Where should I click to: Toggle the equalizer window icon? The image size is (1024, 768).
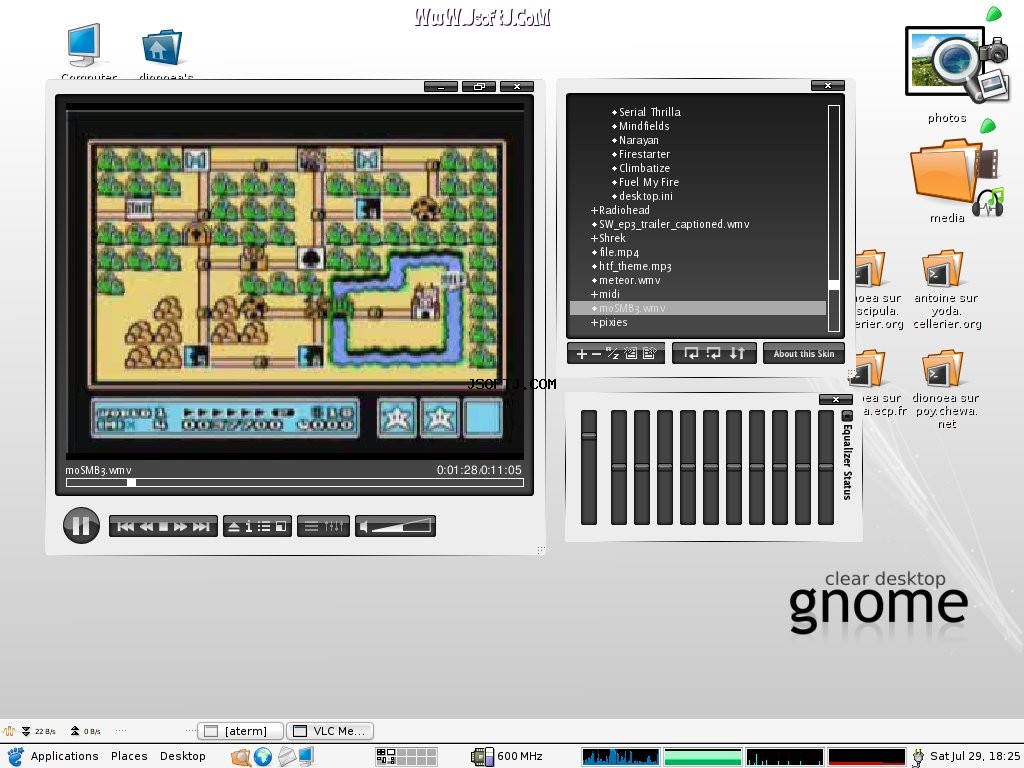pyautogui.click(x=334, y=526)
